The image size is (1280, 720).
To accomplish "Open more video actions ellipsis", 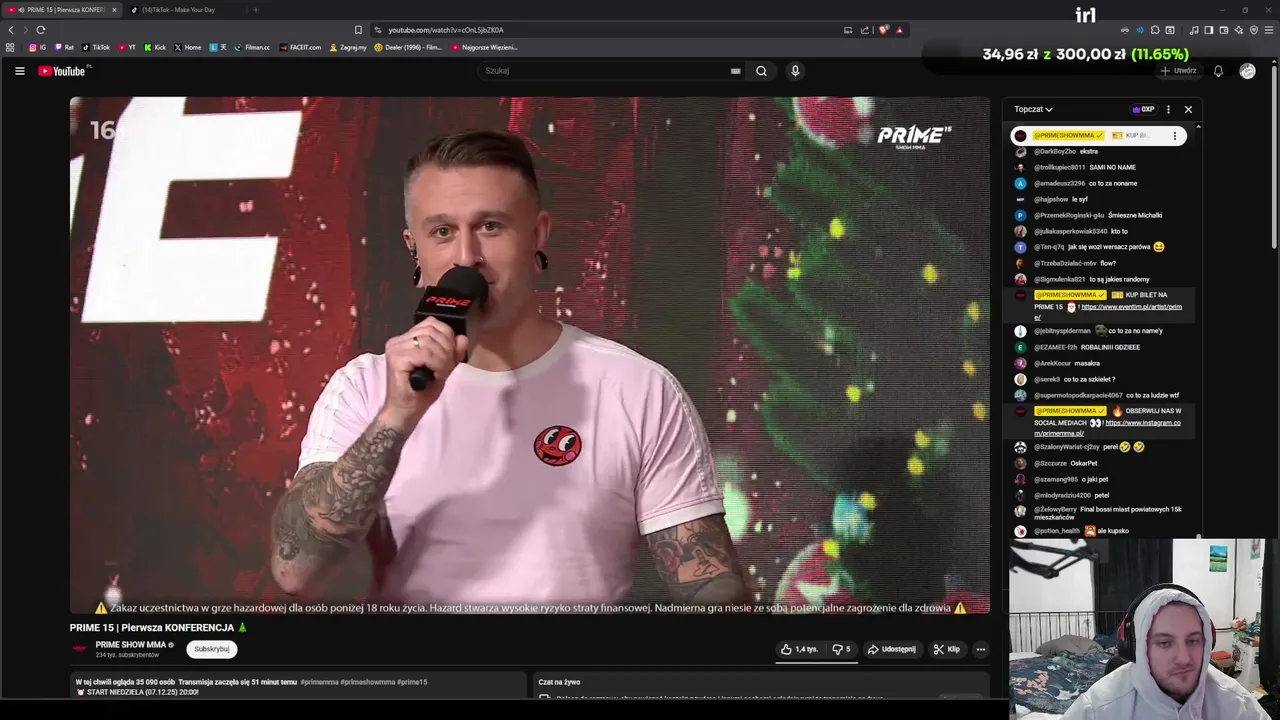I will [980, 649].
